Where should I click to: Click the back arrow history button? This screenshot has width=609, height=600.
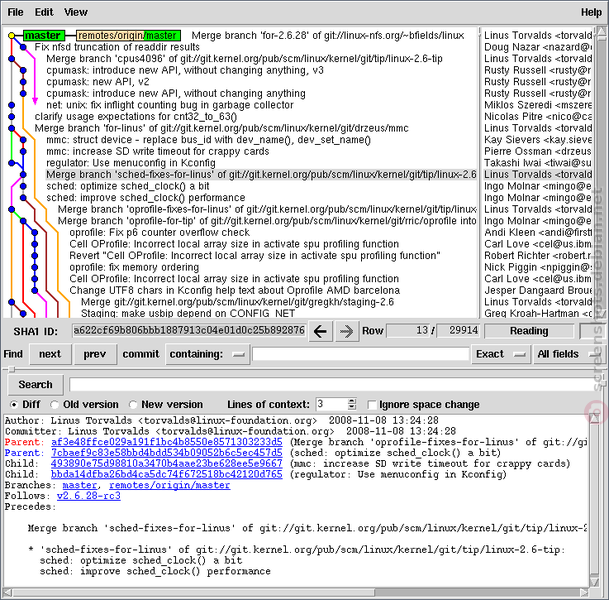(320, 331)
